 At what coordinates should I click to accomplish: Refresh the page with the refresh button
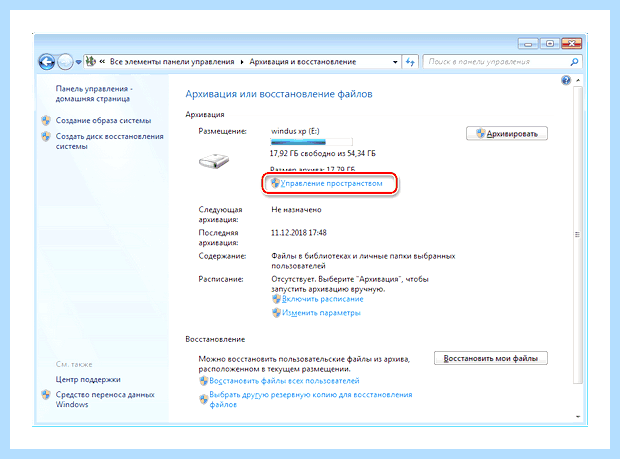click(410, 62)
